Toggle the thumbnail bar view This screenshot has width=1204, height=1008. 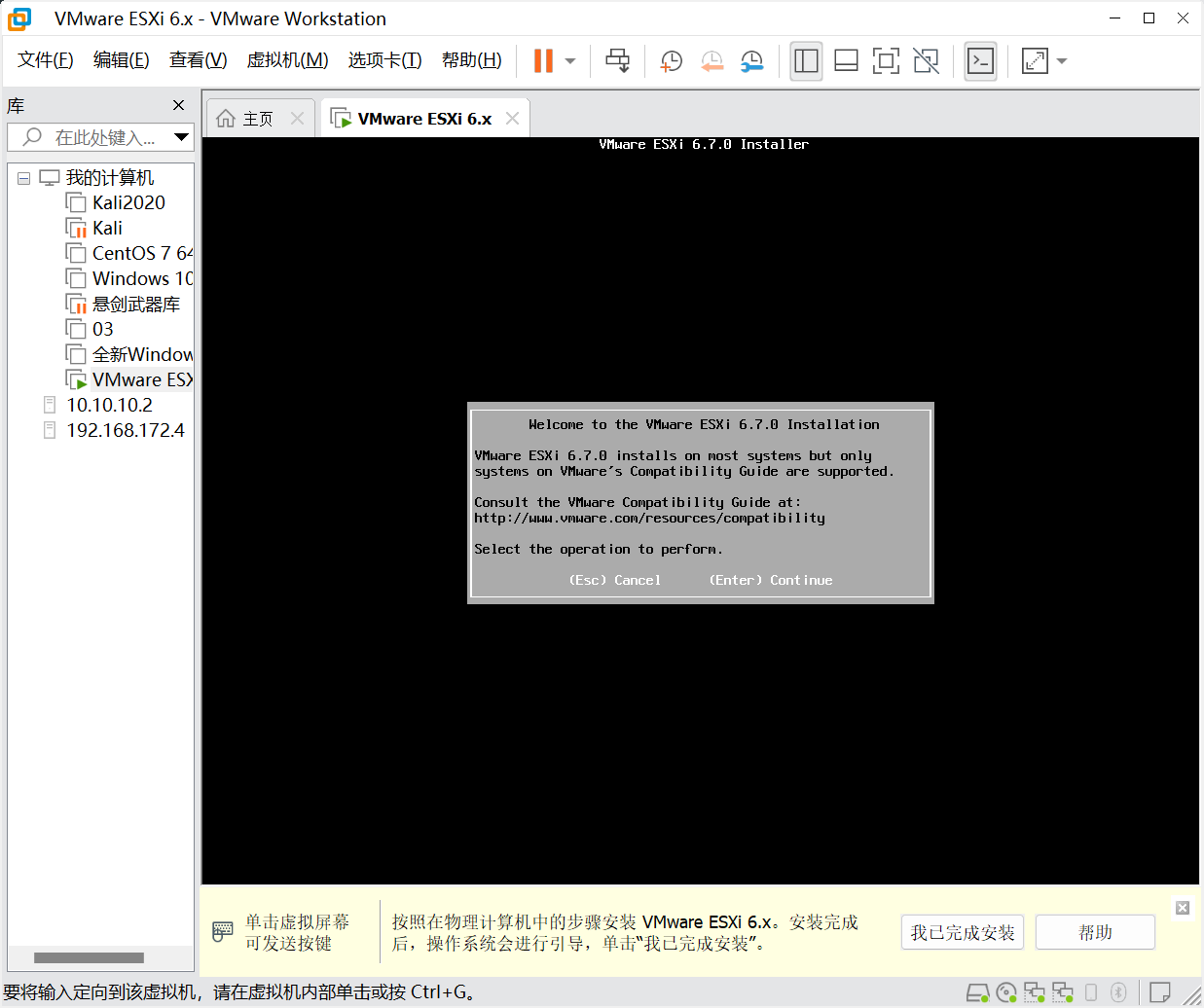[846, 60]
